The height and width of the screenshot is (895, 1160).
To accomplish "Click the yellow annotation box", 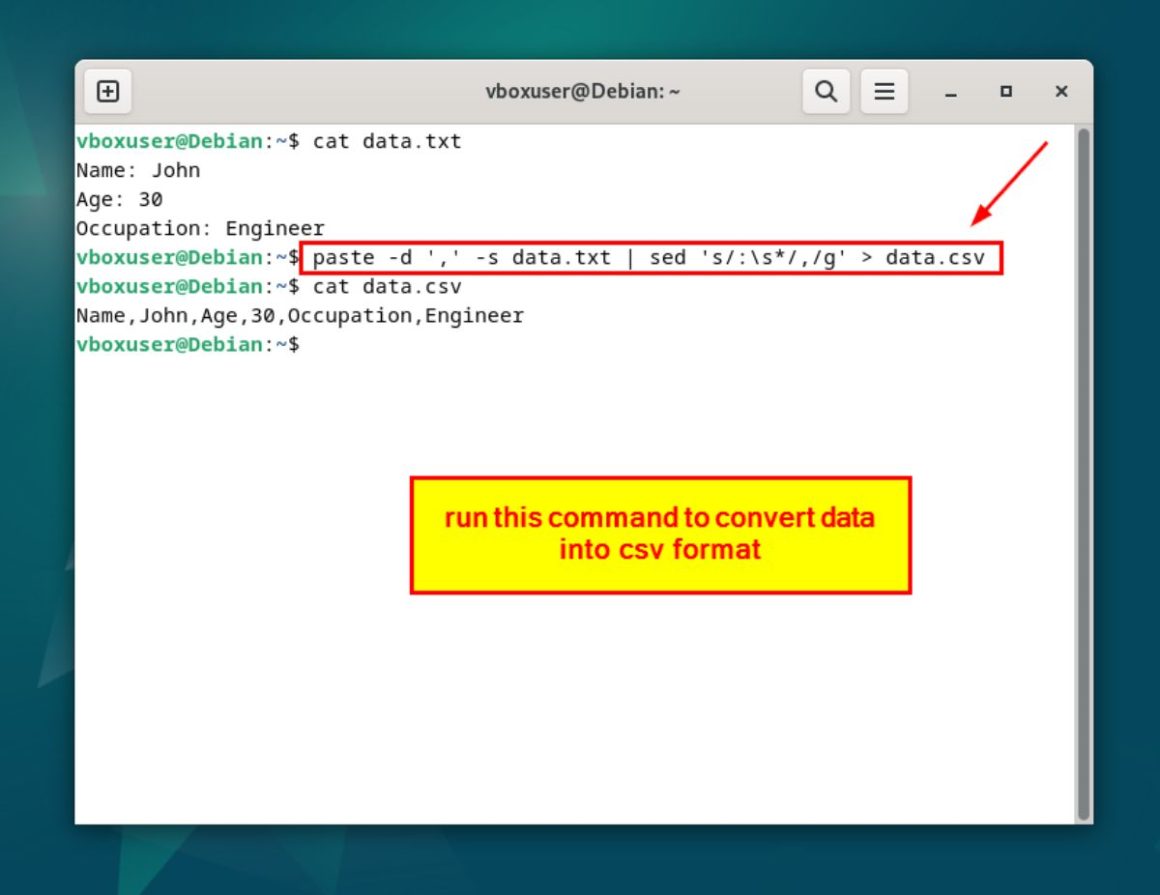I will pyautogui.click(x=660, y=534).
